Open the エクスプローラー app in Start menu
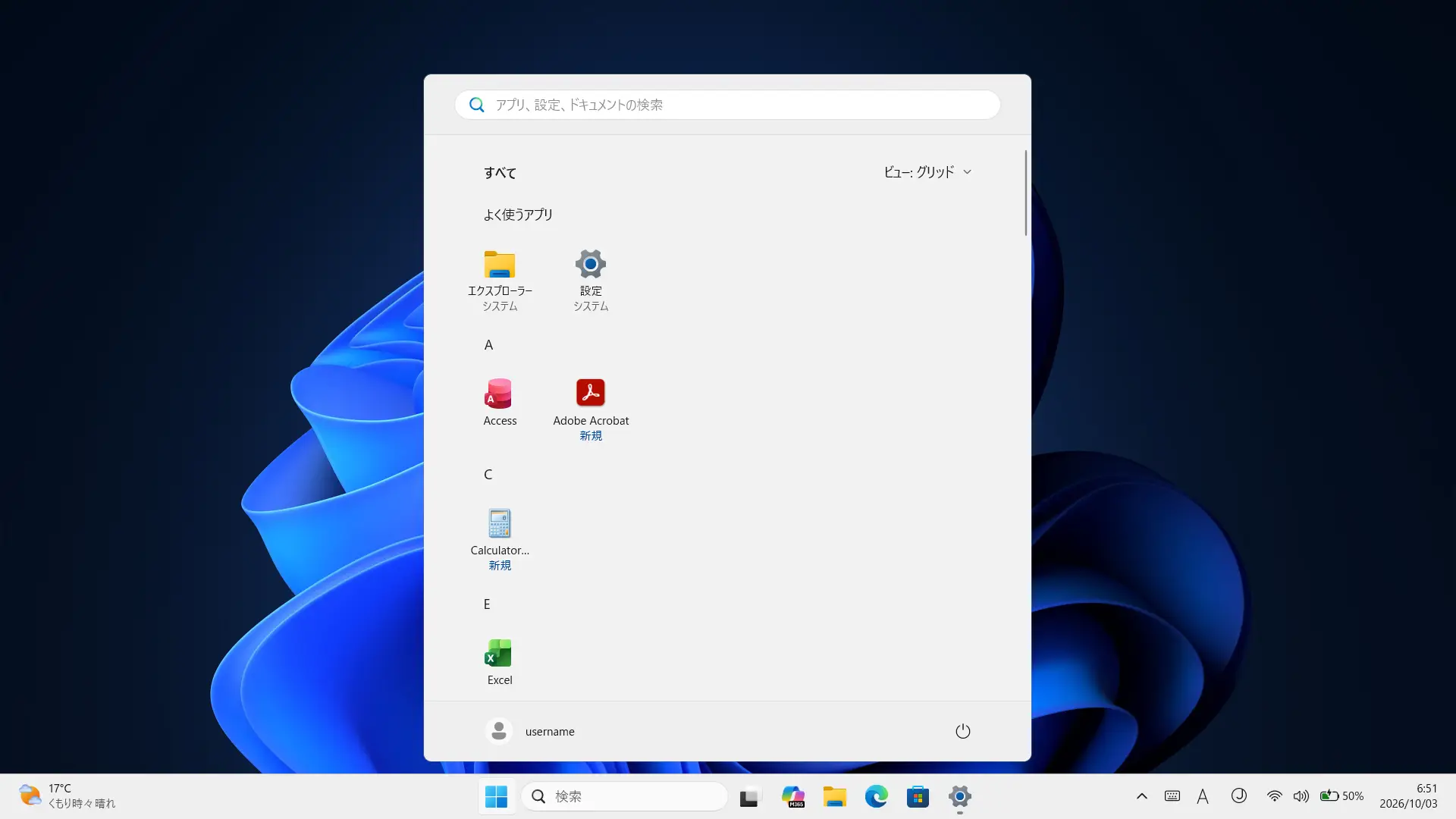Image resolution: width=1456 pixels, height=819 pixels. coord(500,280)
